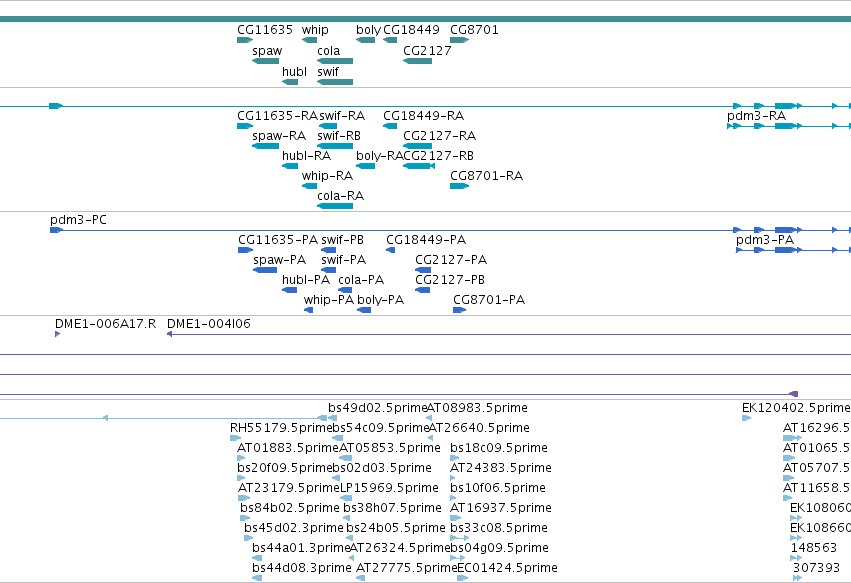Click the CG2127-PA protein label
The image size is (851, 583).
[x=450, y=260]
